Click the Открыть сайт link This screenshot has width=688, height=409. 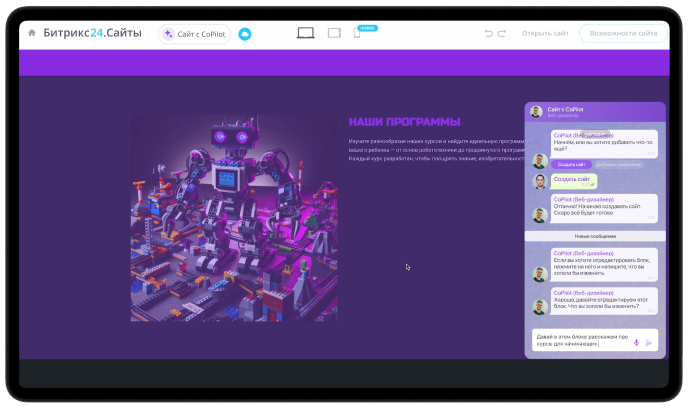pyautogui.click(x=545, y=34)
